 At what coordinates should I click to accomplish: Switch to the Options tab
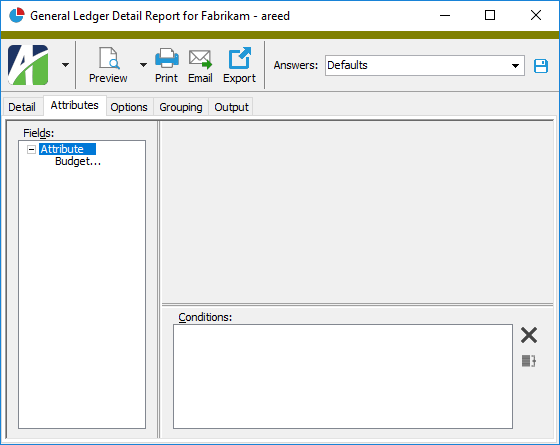point(129,107)
